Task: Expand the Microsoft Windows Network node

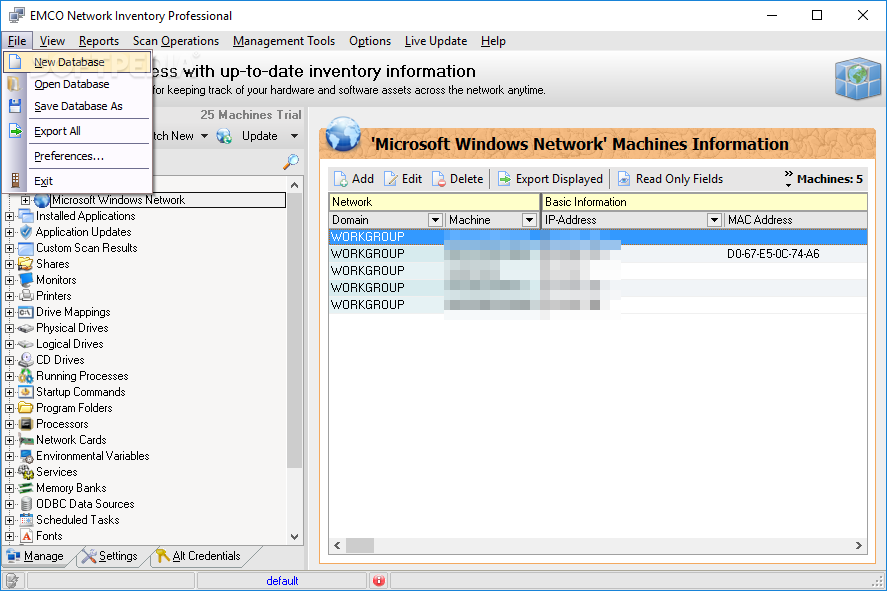Action: [25, 200]
